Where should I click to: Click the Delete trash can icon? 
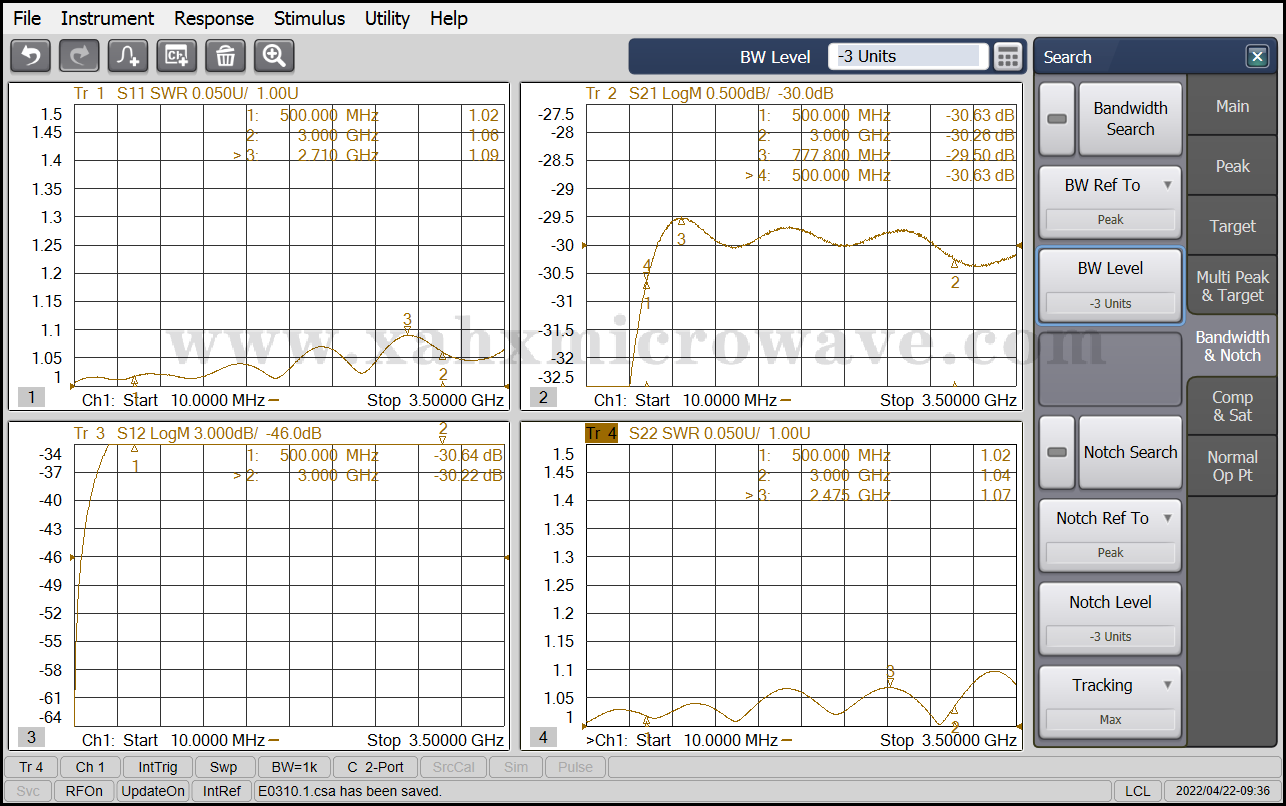pyautogui.click(x=226, y=56)
